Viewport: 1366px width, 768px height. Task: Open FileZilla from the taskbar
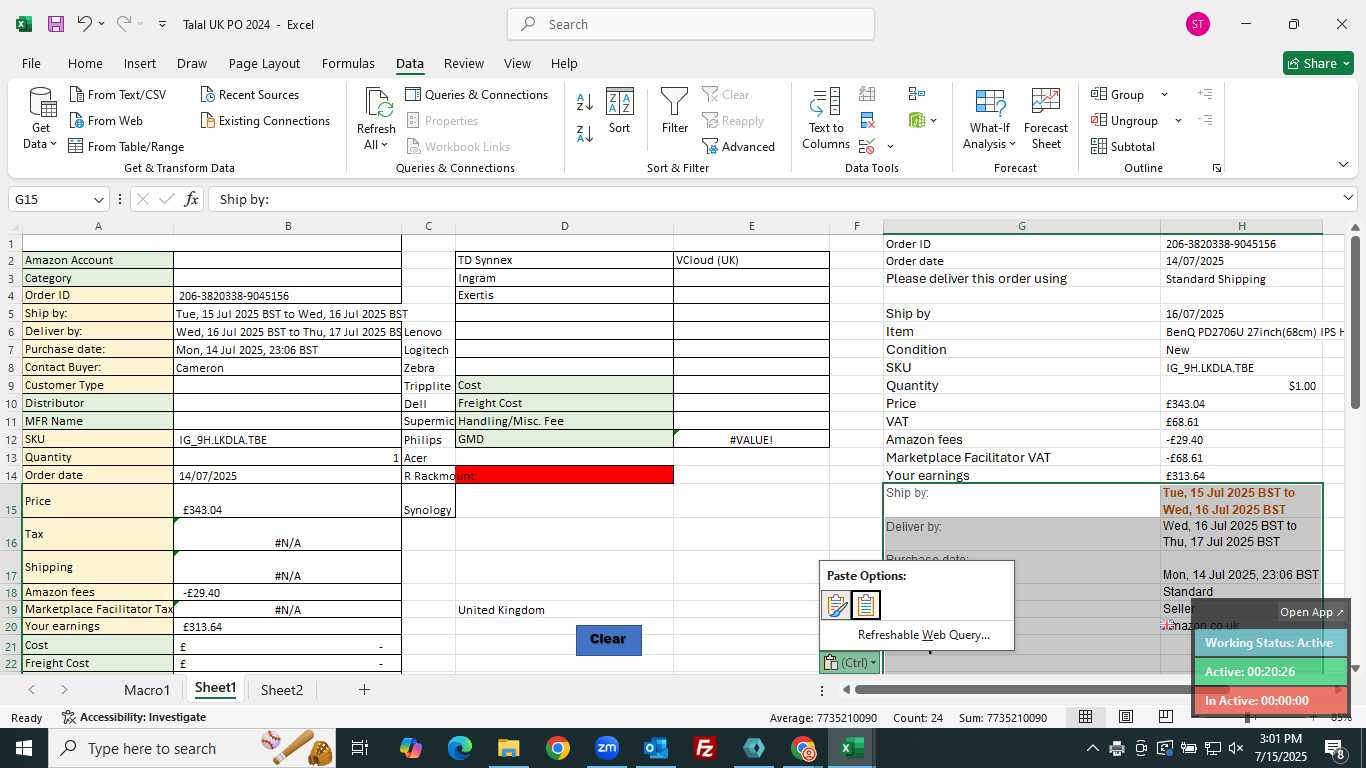(x=705, y=748)
